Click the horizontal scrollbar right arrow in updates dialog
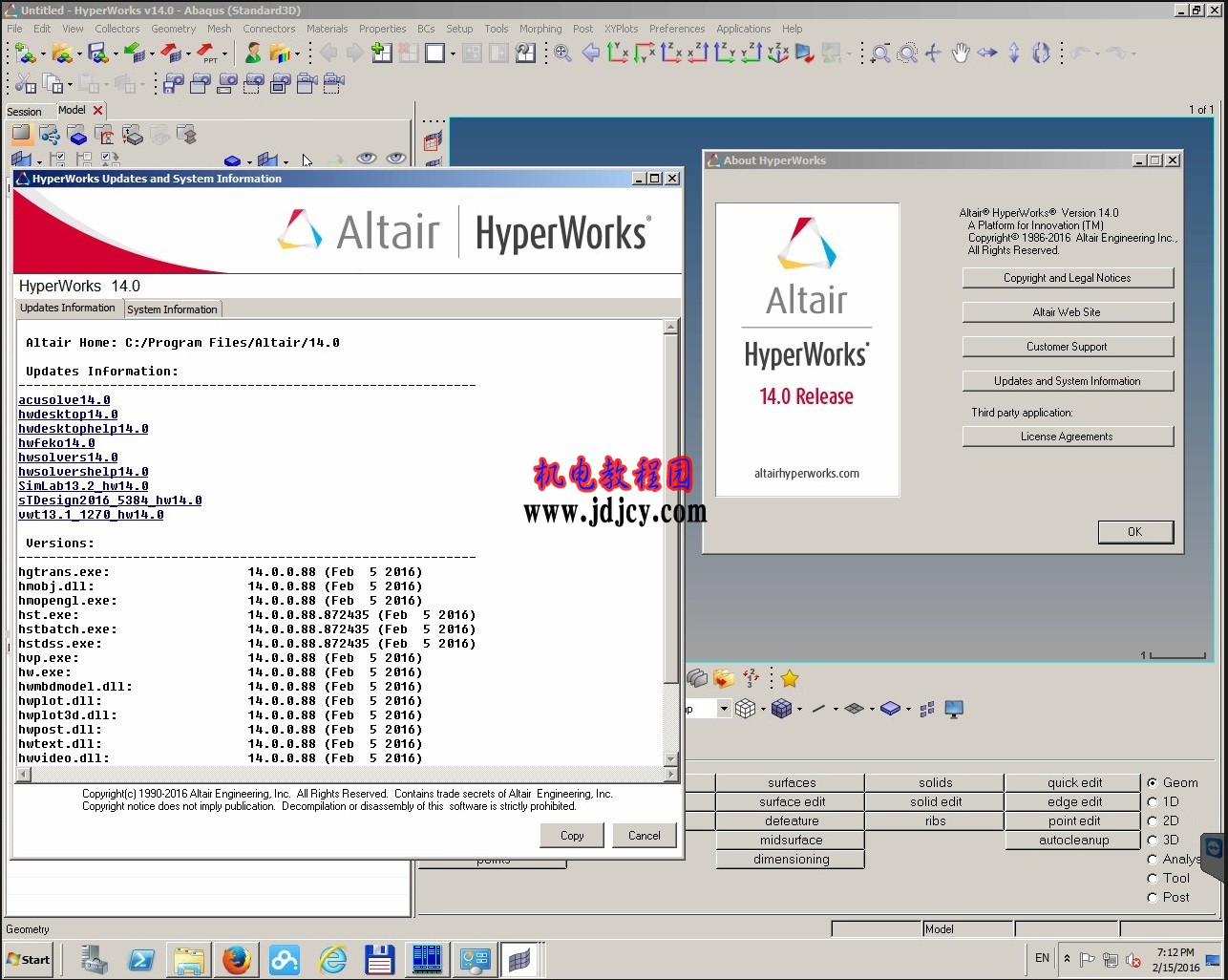This screenshot has width=1228, height=980. [671, 775]
